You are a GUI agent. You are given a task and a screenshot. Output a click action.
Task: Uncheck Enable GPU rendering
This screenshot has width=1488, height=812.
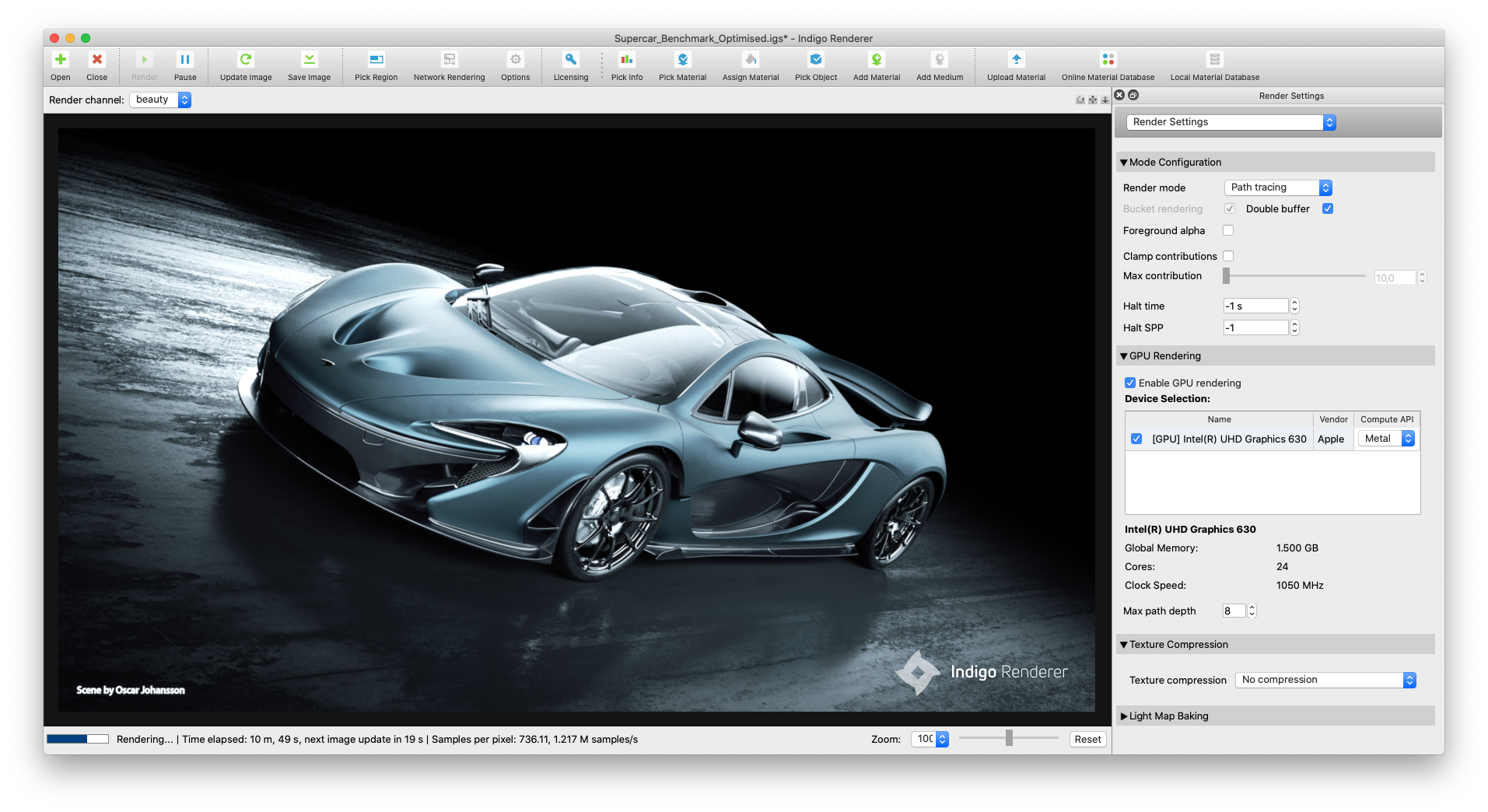(x=1130, y=383)
